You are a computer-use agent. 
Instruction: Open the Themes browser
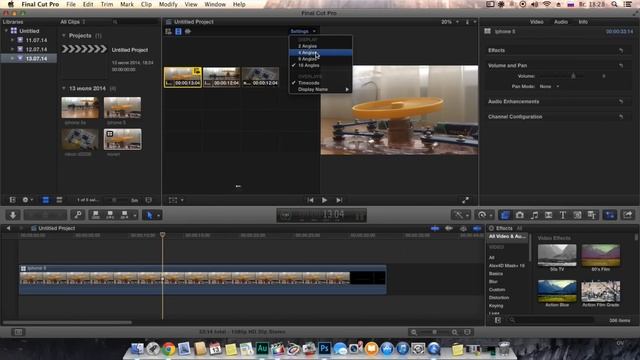coord(591,215)
